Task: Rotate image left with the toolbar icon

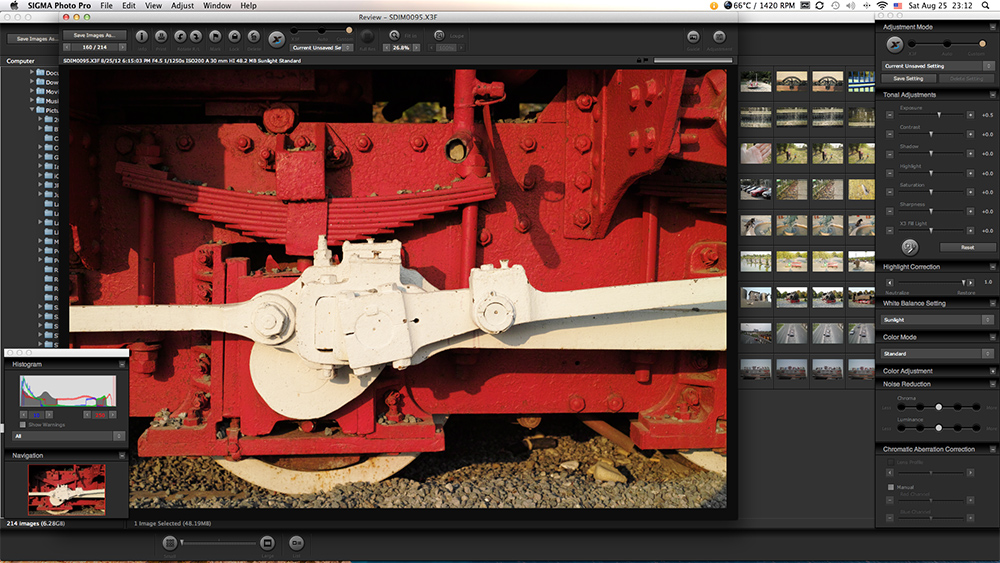Action: (x=180, y=36)
